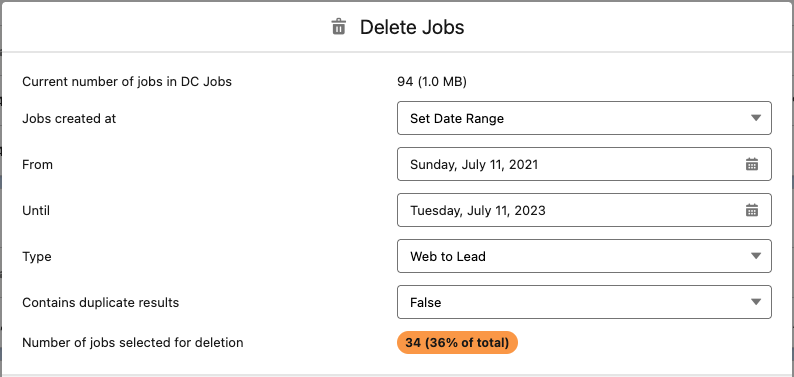Click the From field label
794x377 pixels.
click(x=37, y=164)
